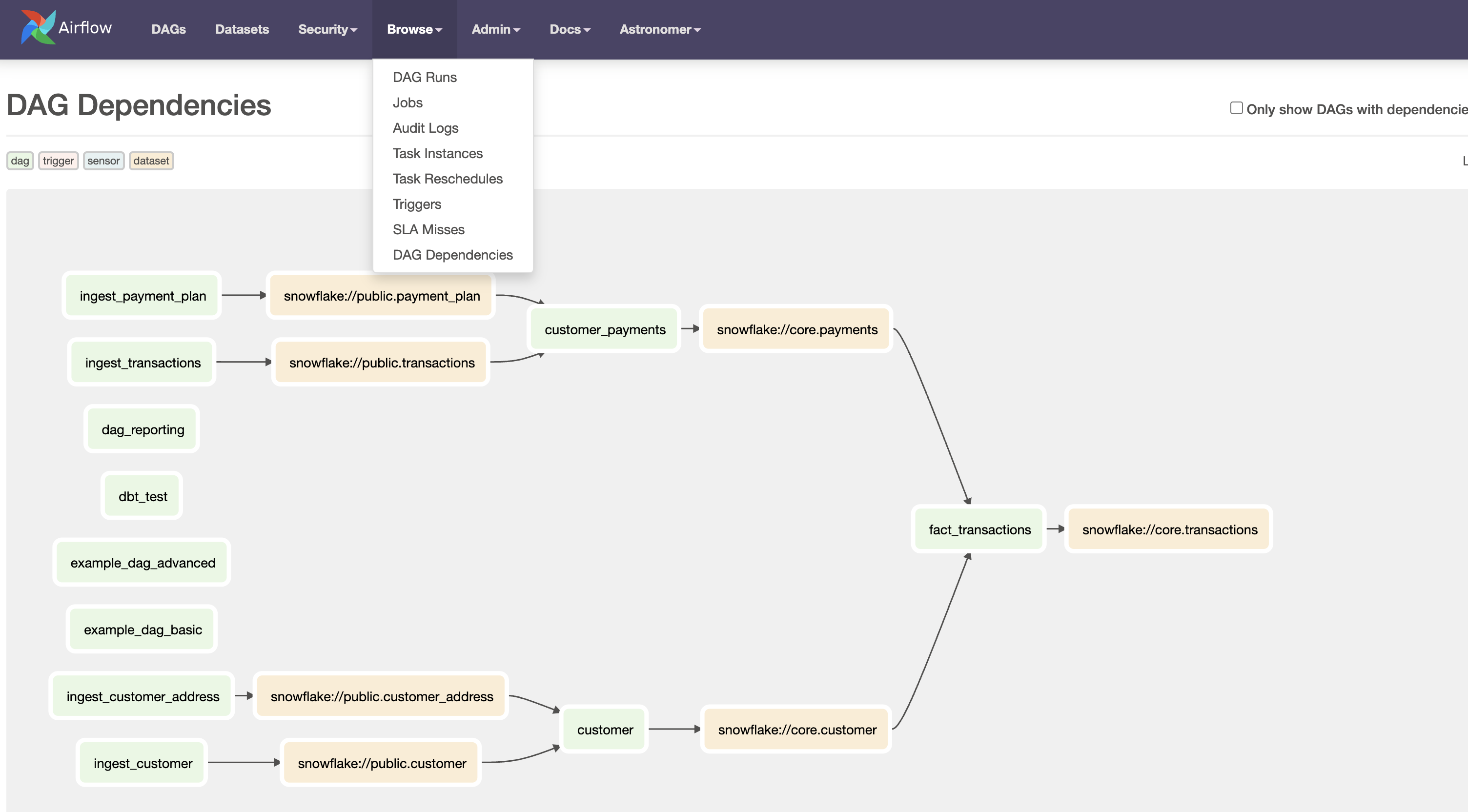
Task: Click the orange 'dataset' legend swatch
Action: tap(151, 161)
